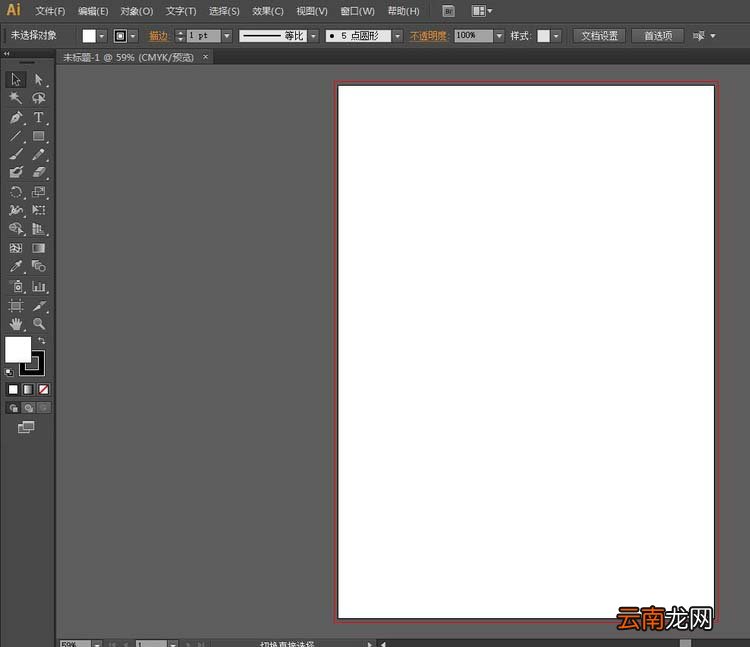
Task: Click the 文档设置 button
Action: click(x=599, y=36)
